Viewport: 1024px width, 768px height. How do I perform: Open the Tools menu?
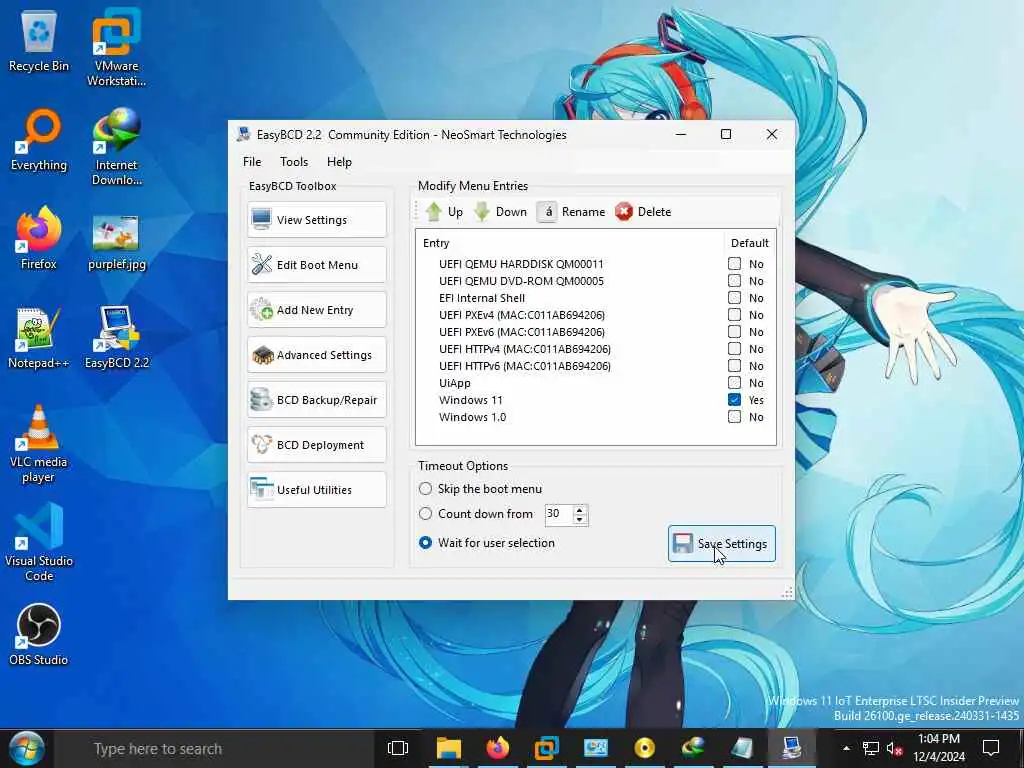(294, 161)
